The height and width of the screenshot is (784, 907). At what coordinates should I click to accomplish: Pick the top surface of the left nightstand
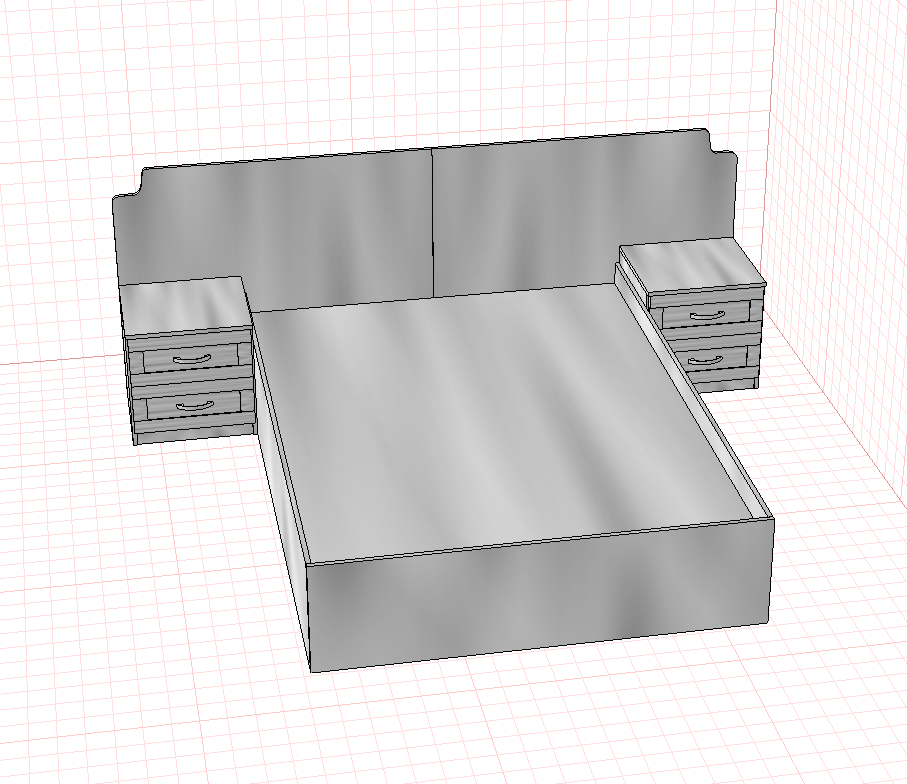tap(185, 305)
